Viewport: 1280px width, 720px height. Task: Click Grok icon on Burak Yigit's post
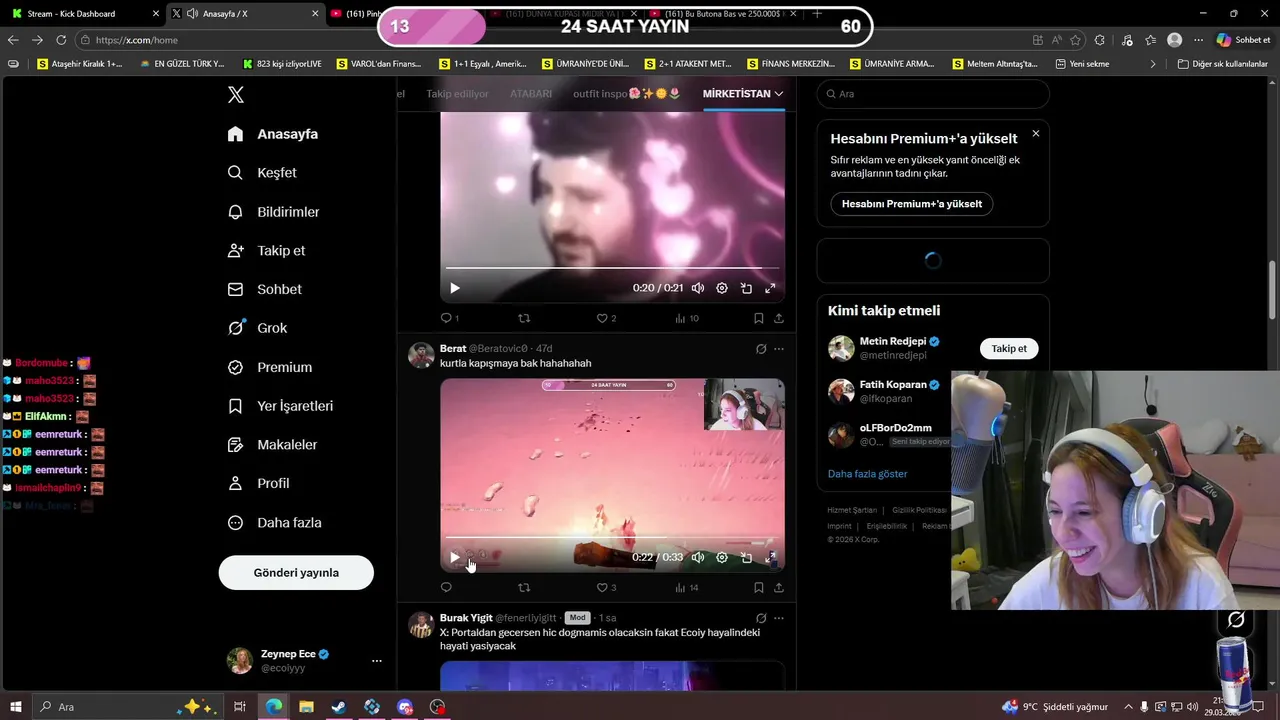click(x=761, y=618)
